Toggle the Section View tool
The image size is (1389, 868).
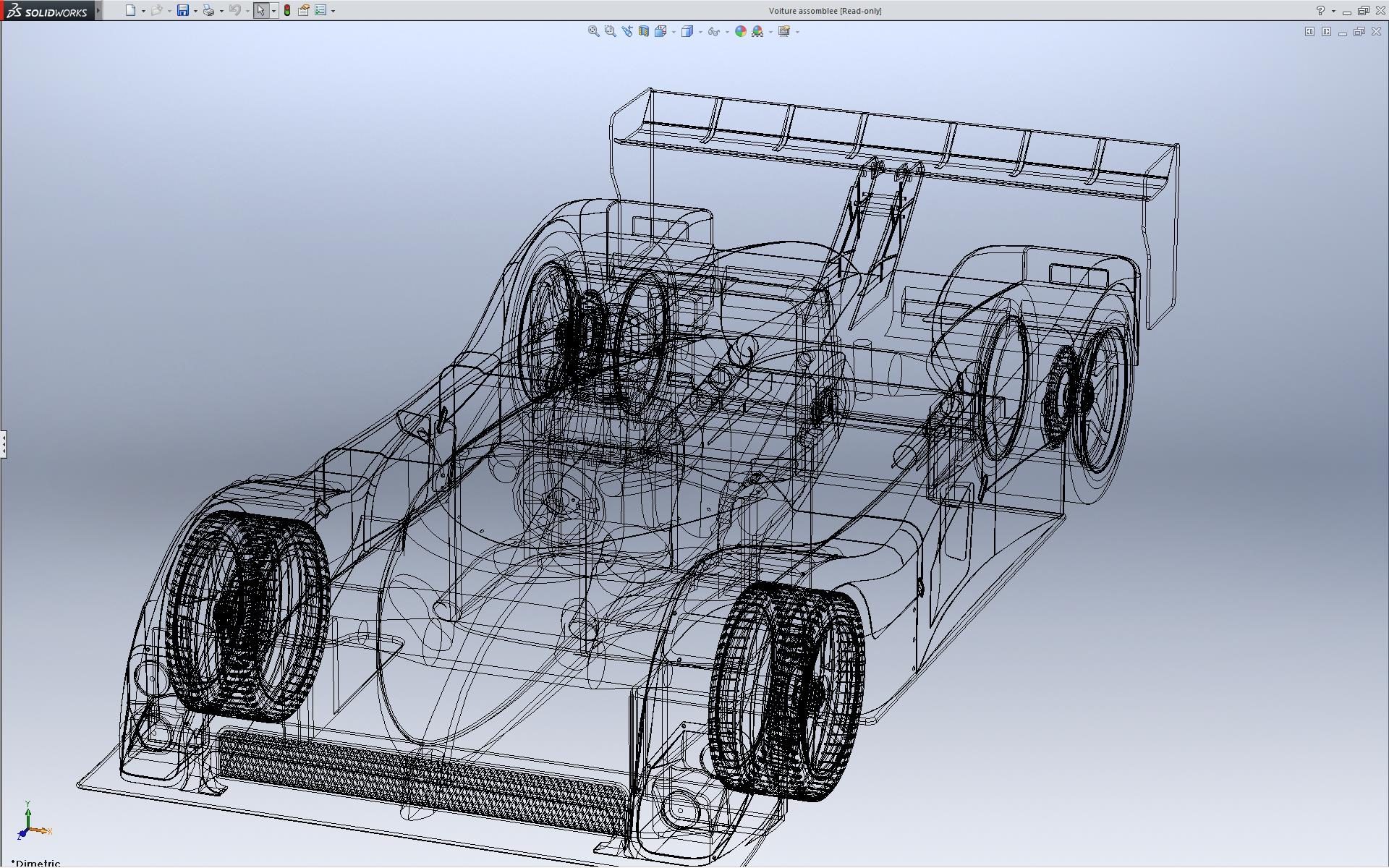coord(643,31)
